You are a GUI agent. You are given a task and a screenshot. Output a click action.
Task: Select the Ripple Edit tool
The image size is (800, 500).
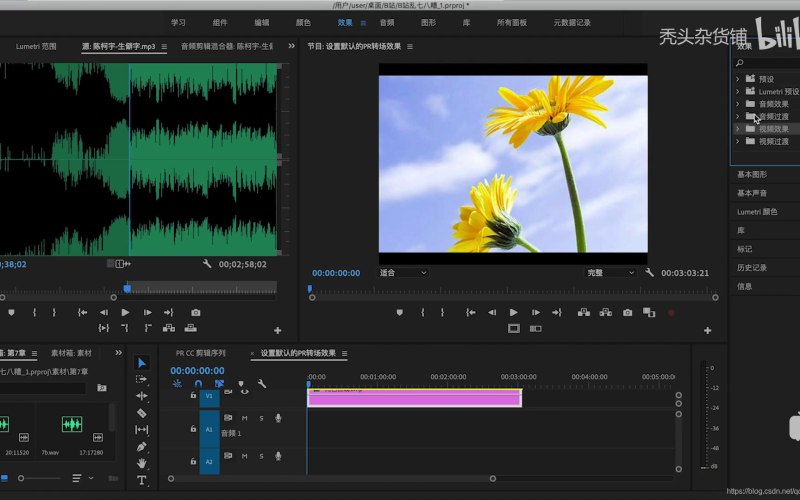(142, 396)
